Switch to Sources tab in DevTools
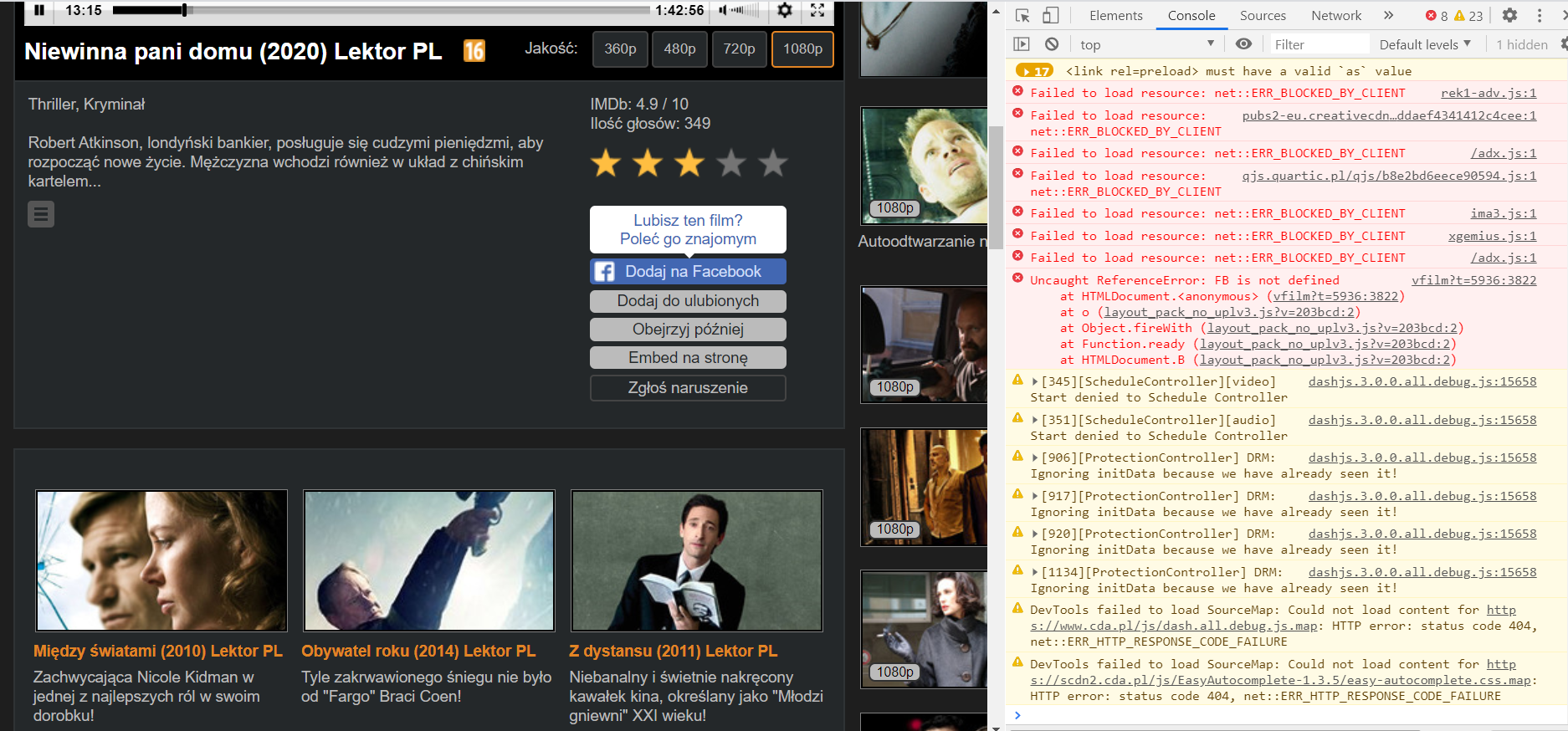 (1263, 15)
